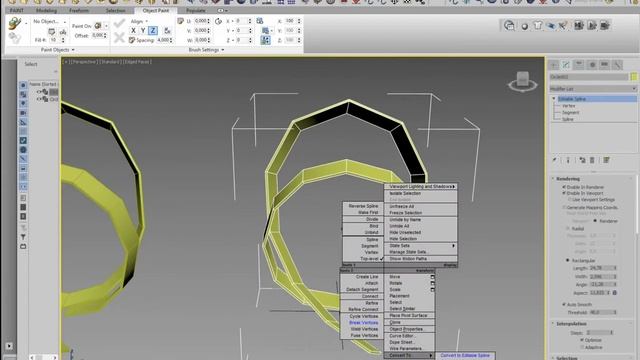This screenshot has width=640, height=360.
Task: Choose Isolate Selection in context menu
Action: (x=405, y=193)
